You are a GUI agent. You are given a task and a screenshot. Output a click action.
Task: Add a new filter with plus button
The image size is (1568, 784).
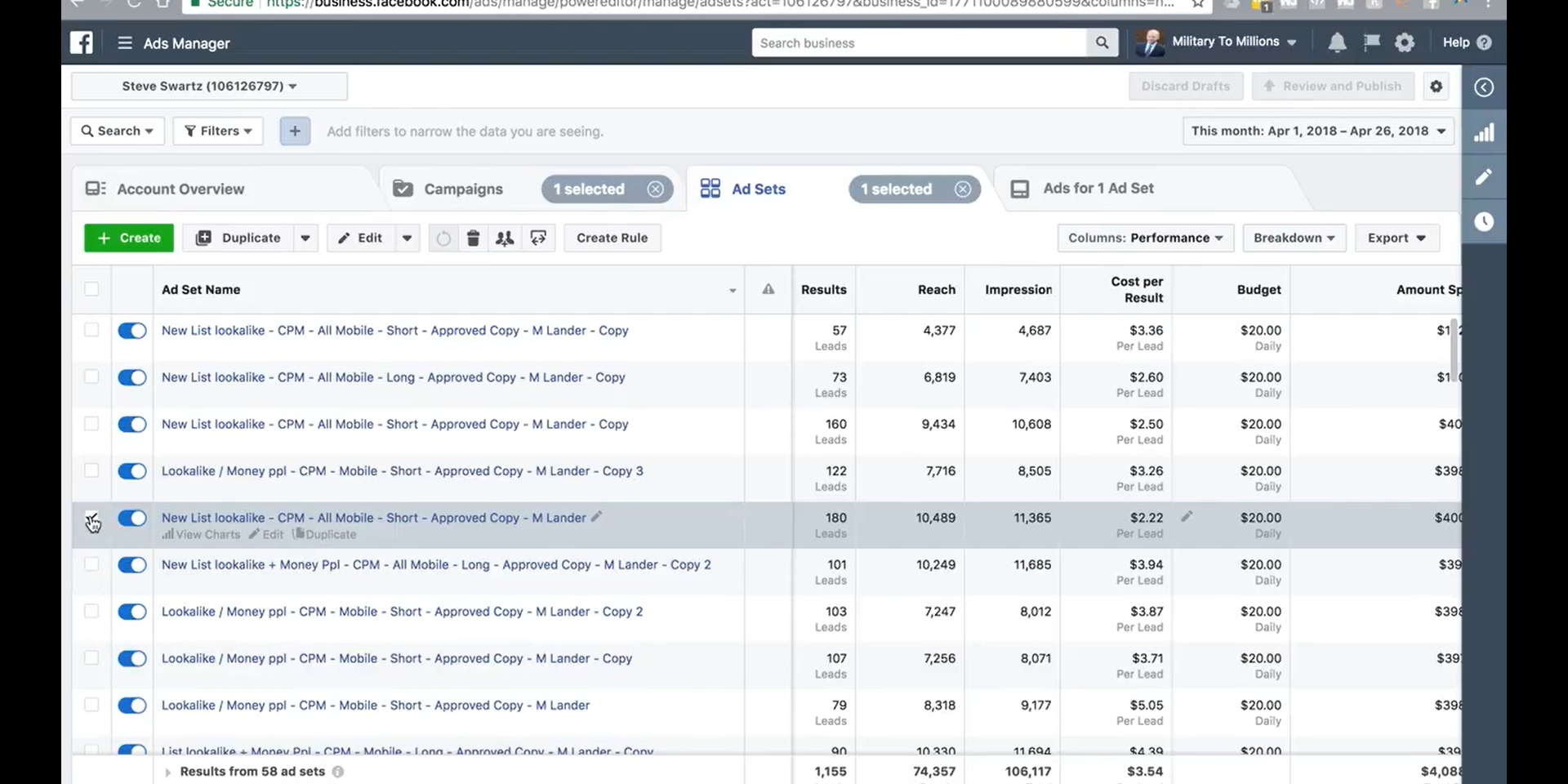point(295,131)
